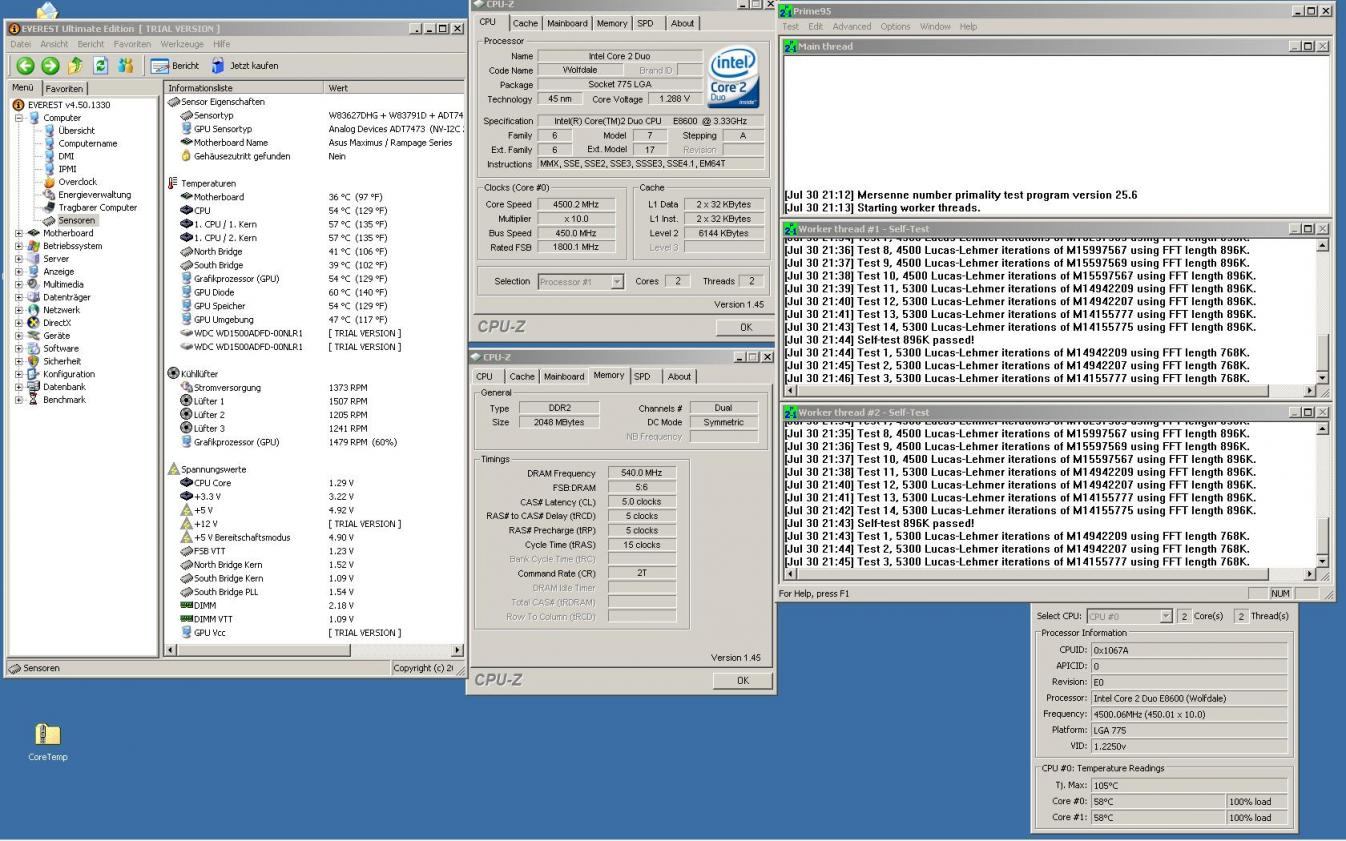Collapse the Computer node in EVEREST tree

click(19, 118)
